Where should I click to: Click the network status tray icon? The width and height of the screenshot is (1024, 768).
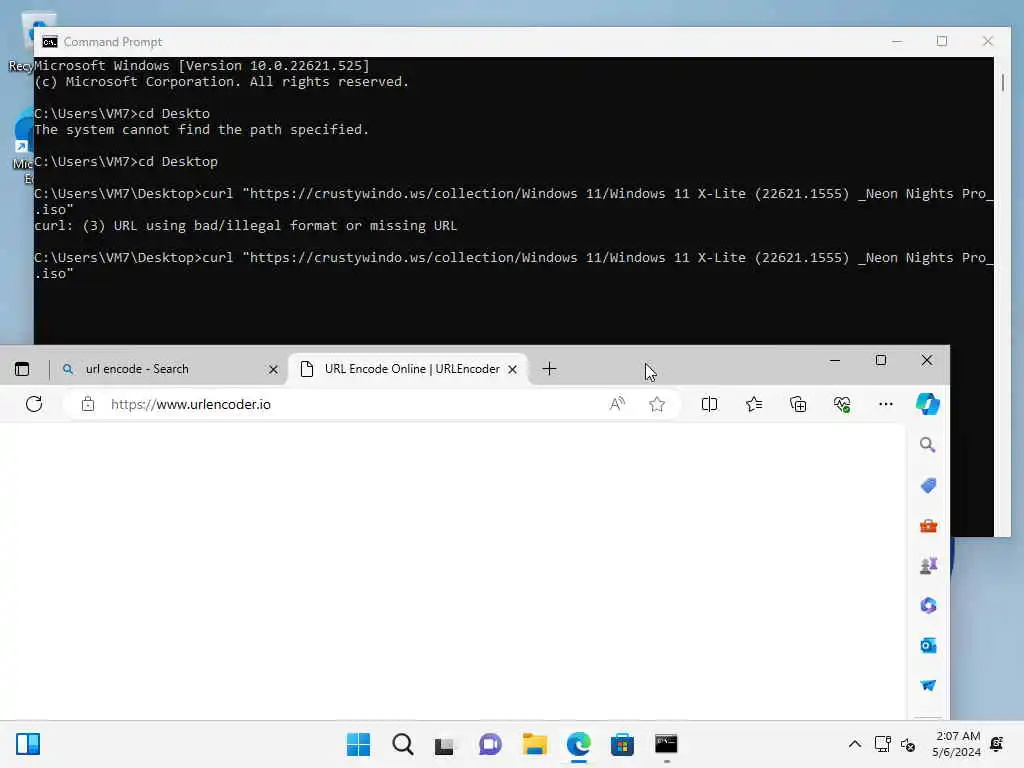pyautogui.click(x=882, y=744)
